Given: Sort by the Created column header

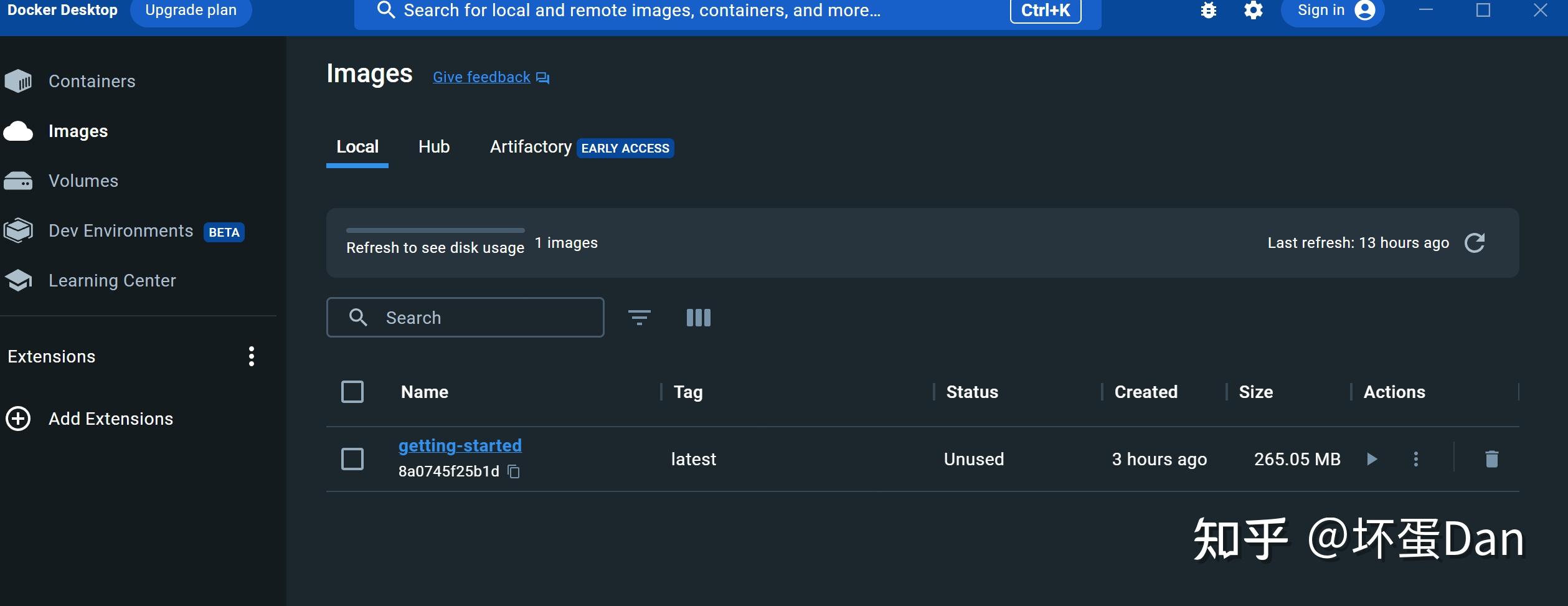Looking at the screenshot, I should pos(1146,392).
